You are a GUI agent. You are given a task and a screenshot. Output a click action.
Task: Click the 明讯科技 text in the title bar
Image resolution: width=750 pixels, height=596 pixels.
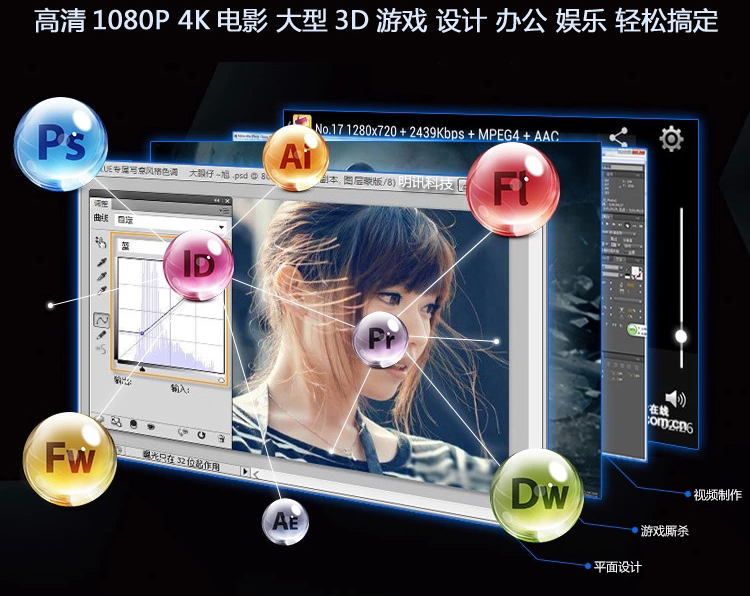click(426, 182)
